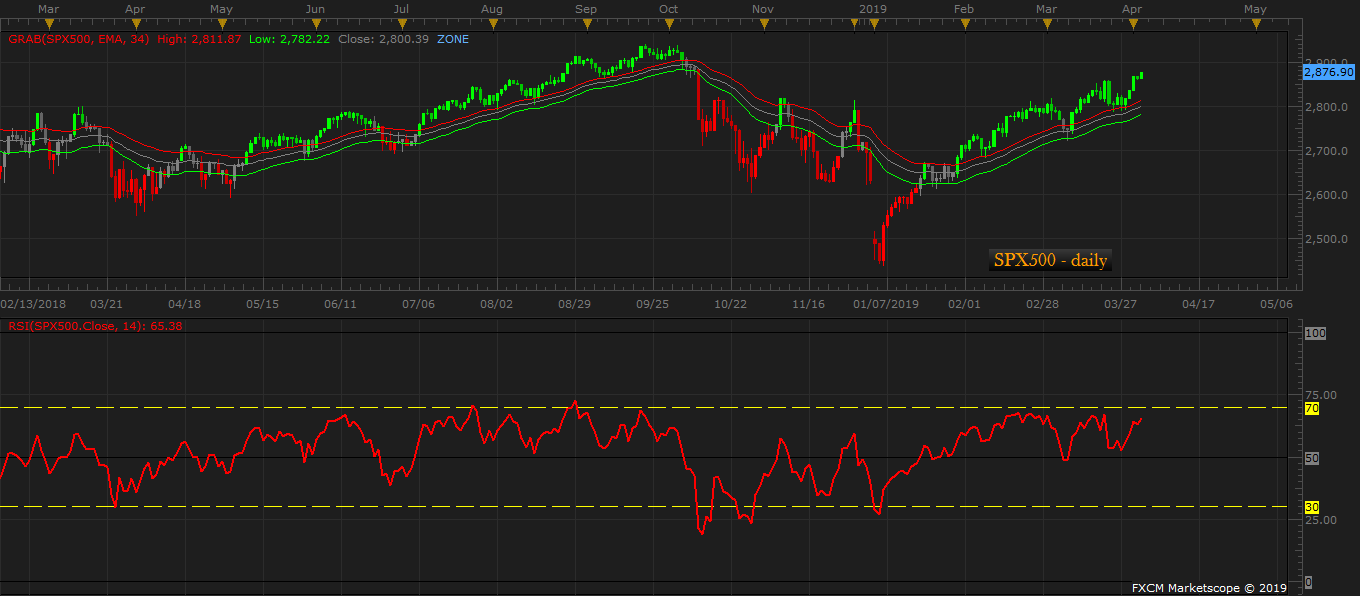This screenshot has height=596, width=1360.
Task: Click the blue 2,876.90 current price tag
Action: point(1329,72)
